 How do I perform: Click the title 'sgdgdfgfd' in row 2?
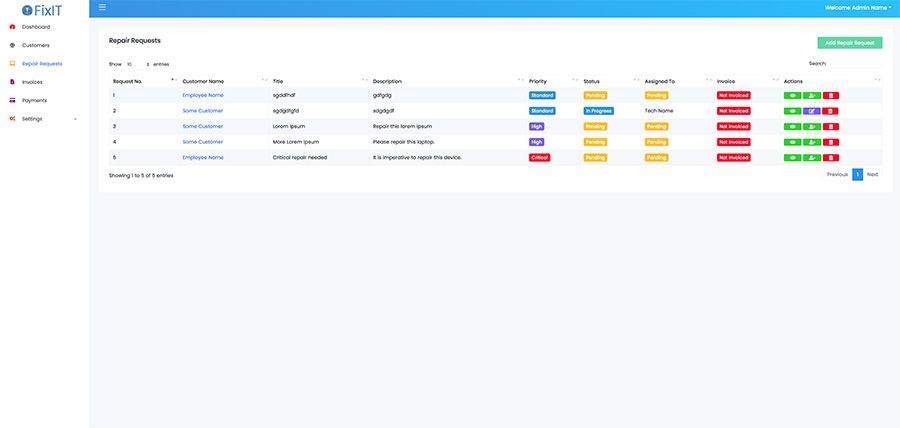[286, 111]
